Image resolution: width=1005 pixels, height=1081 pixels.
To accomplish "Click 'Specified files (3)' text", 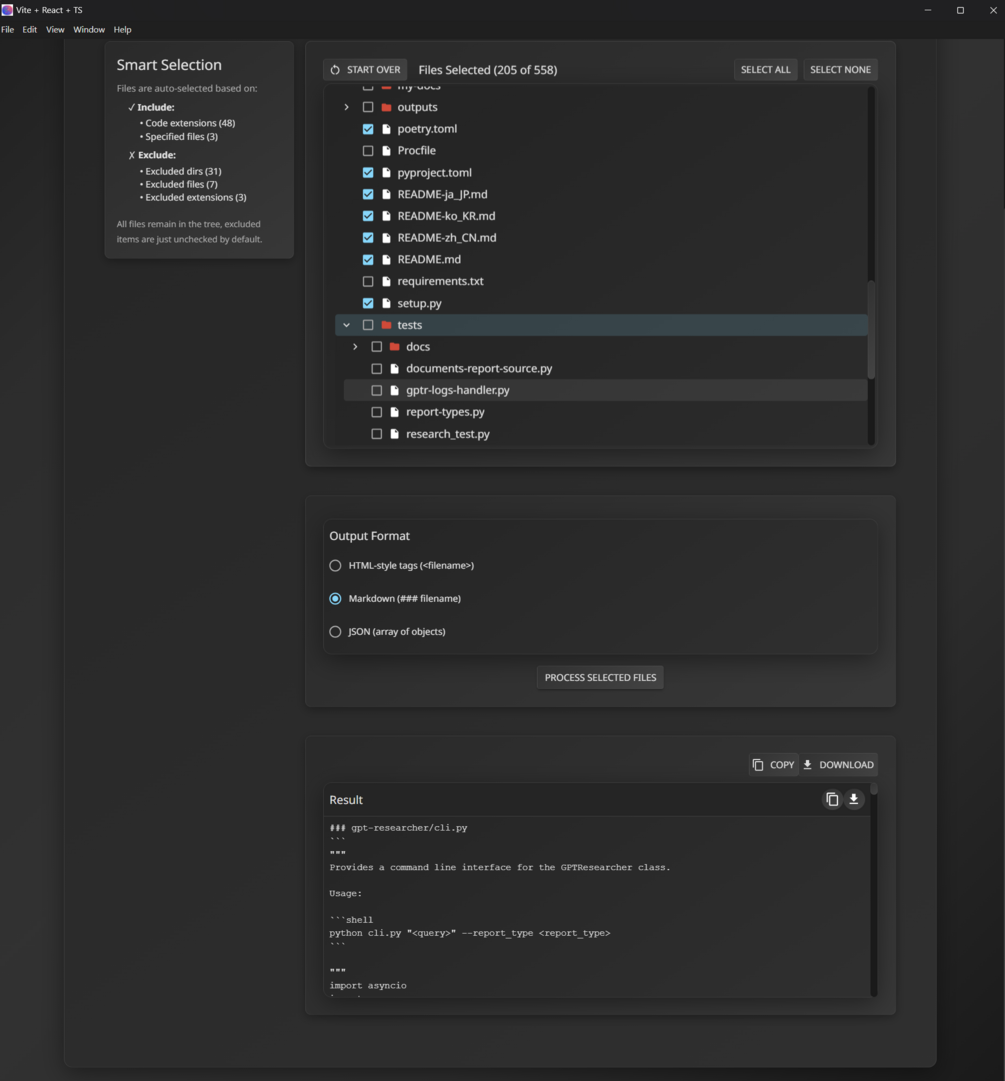I will coord(181,137).
